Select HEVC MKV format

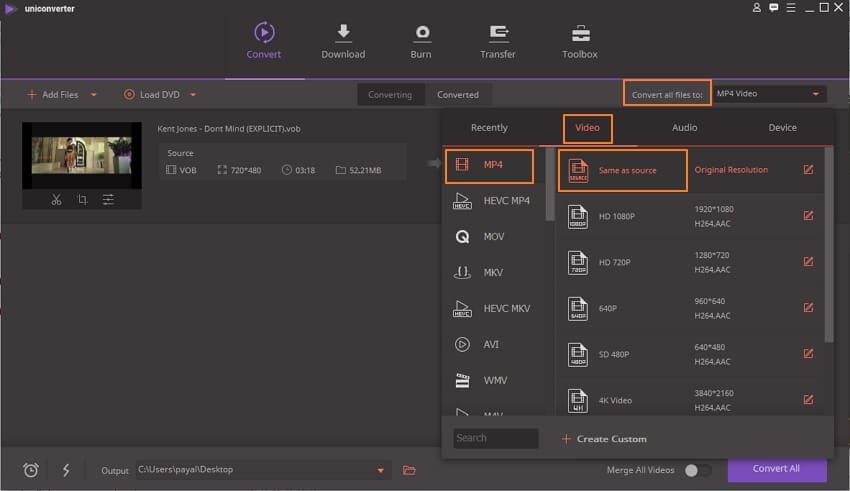click(492, 308)
